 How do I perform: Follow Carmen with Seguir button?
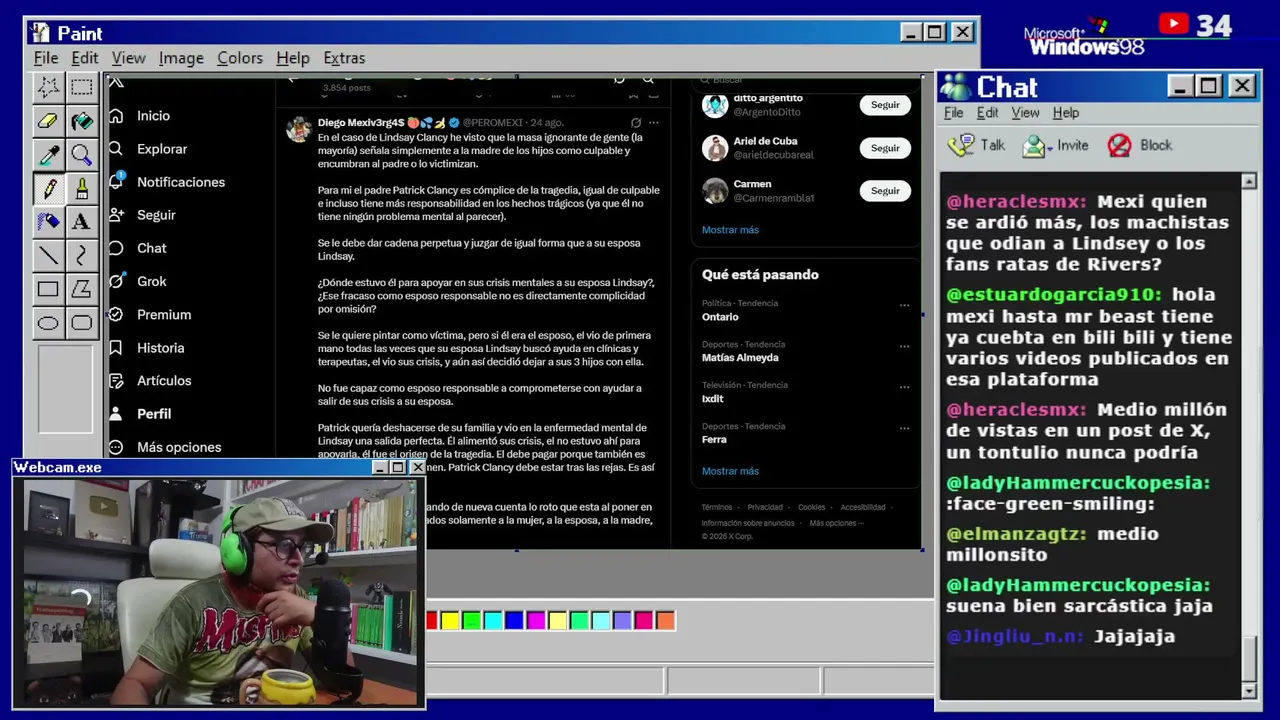click(x=885, y=191)
